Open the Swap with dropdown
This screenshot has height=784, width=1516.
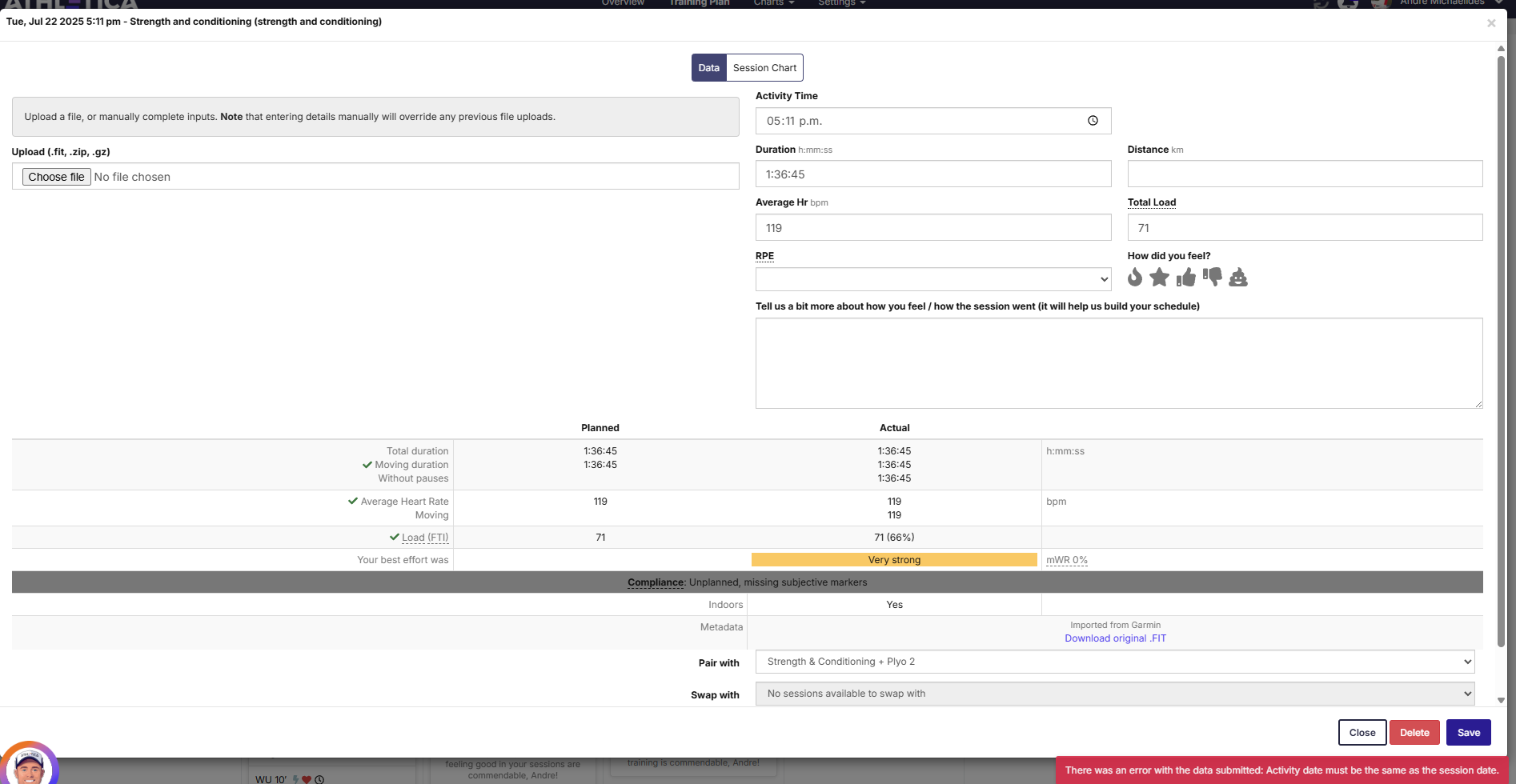coord(1114,694)
